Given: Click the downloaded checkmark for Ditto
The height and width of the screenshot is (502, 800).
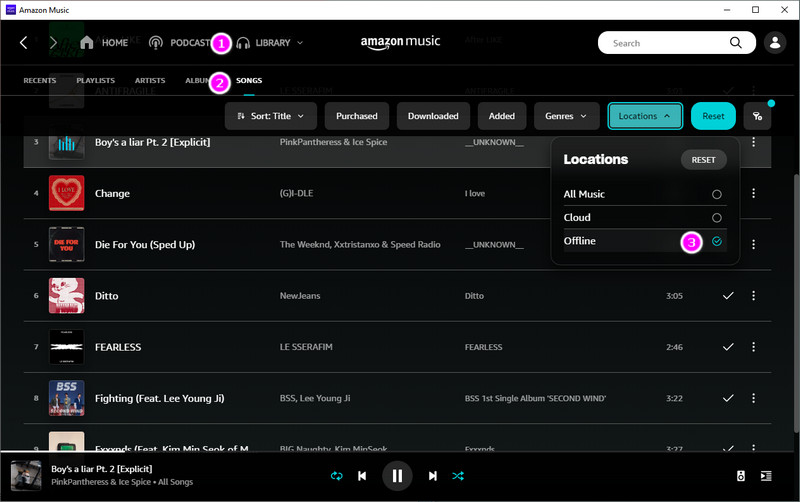Looking at the screenshot, I should [x=728, y=296].
